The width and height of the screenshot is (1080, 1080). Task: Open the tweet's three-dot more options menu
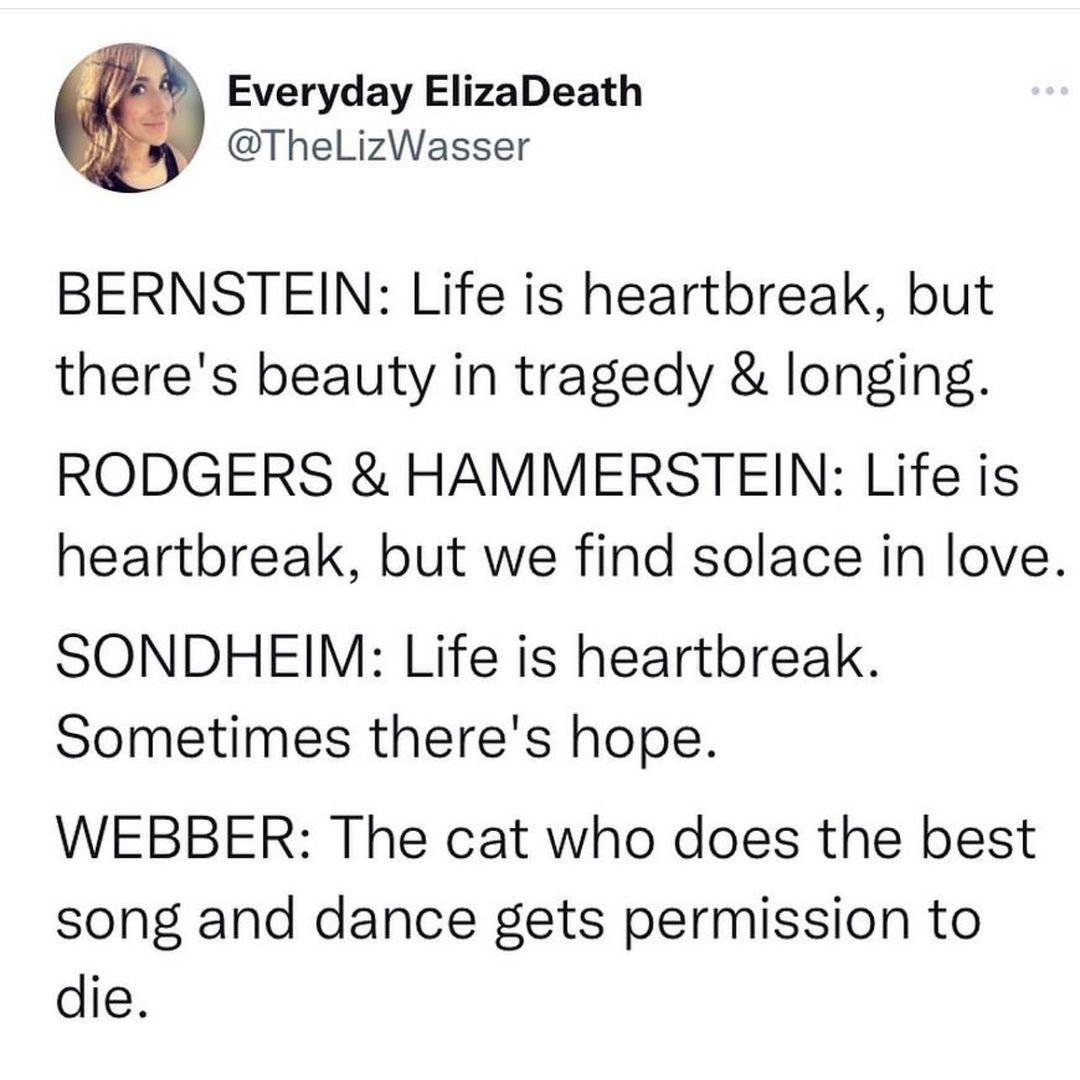click(1050, 92)
